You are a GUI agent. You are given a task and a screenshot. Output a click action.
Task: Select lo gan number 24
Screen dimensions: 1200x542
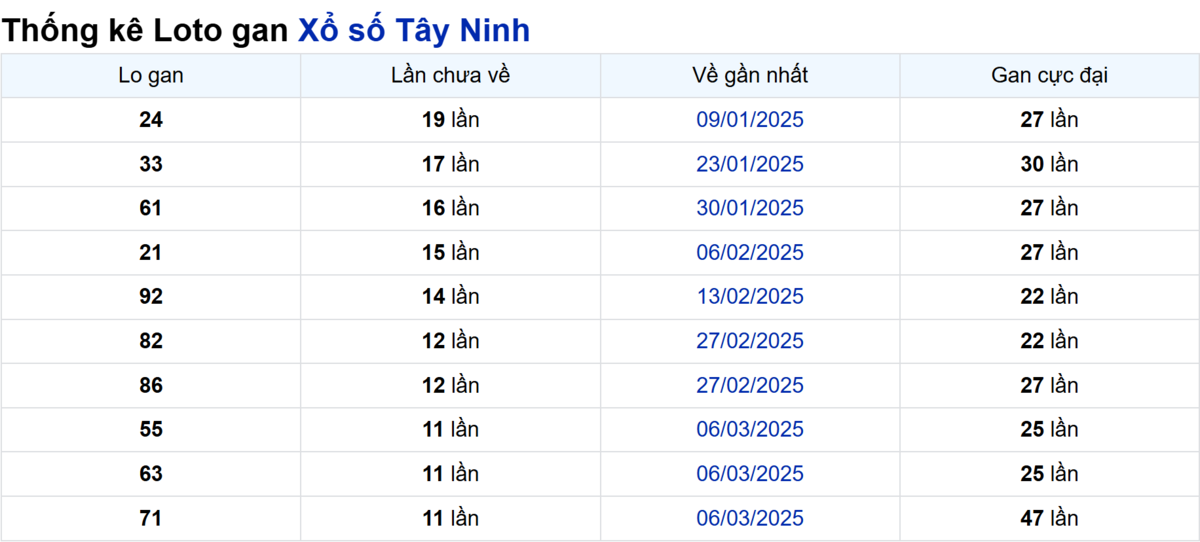tap(151, 120)
